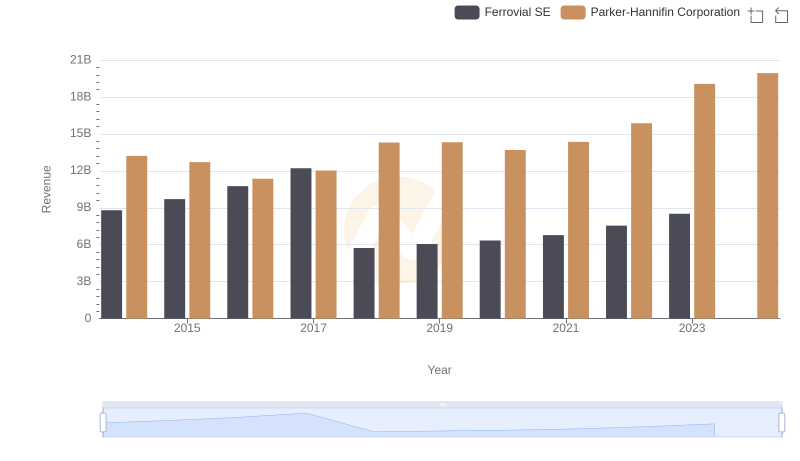Click the 2019 x-axis label
800x461 pixels.
click(439, 328)
